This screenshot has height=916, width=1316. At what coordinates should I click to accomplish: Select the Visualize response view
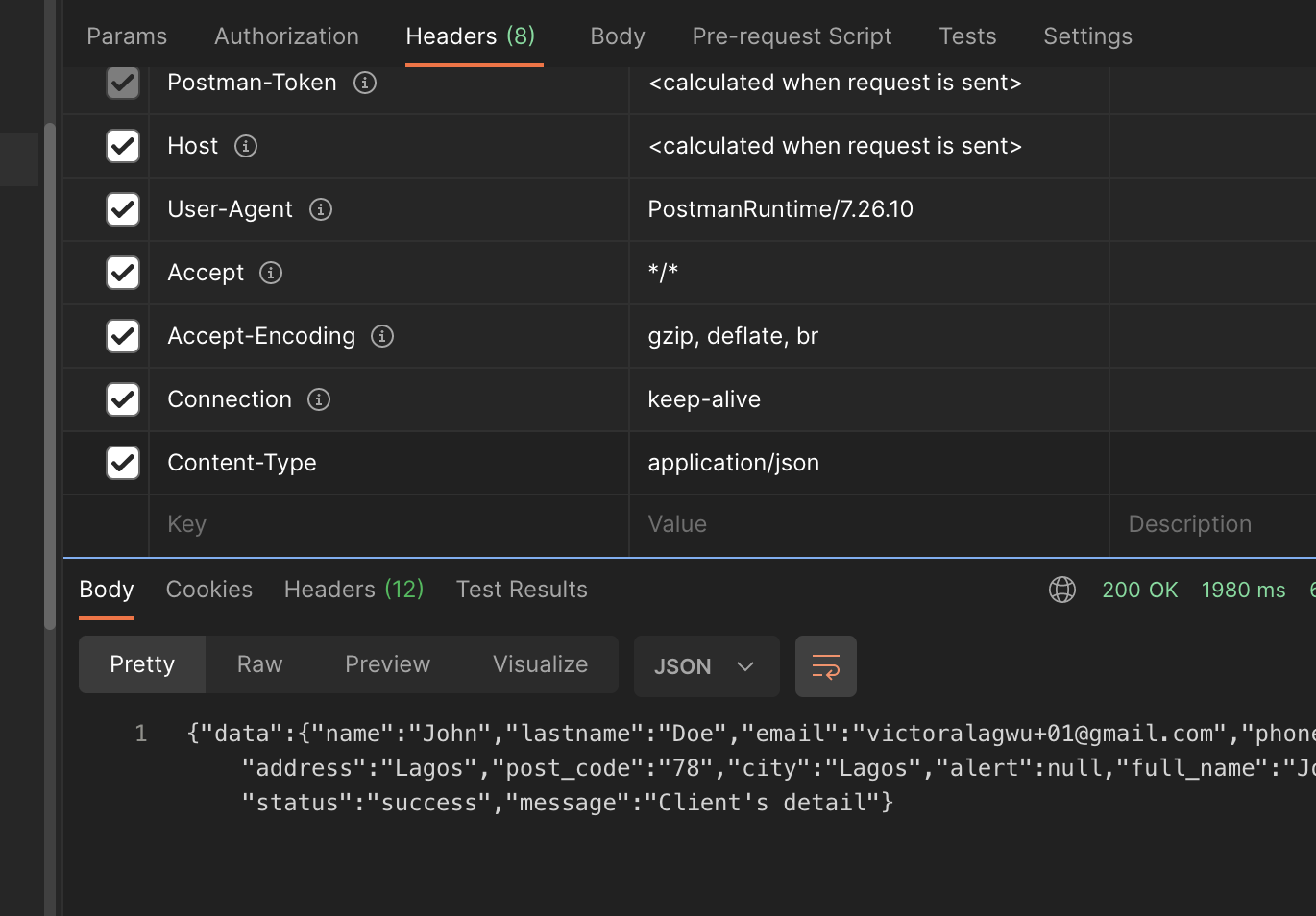539,663
